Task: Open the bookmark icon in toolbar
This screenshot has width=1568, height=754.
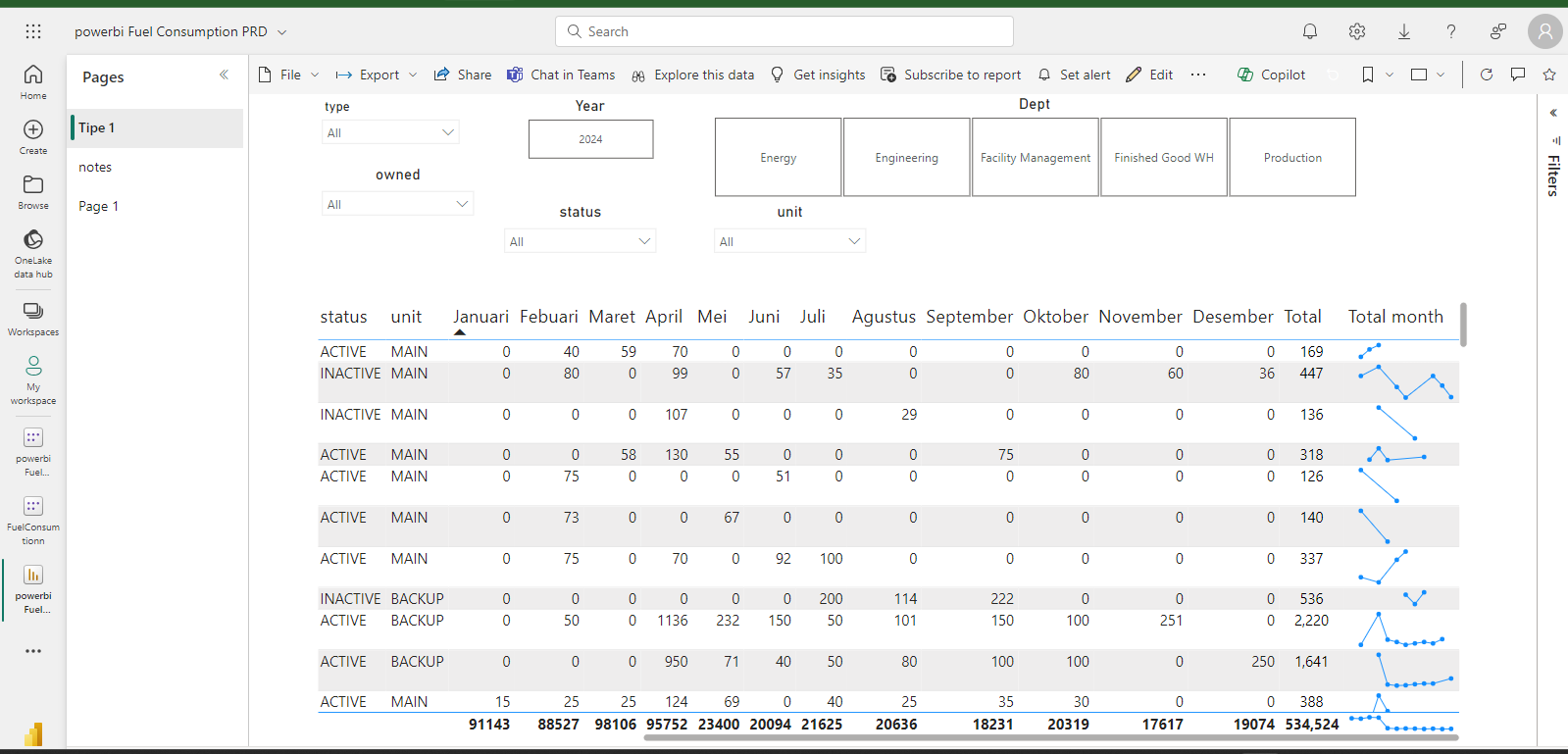Action: (x=1368, y=75)
